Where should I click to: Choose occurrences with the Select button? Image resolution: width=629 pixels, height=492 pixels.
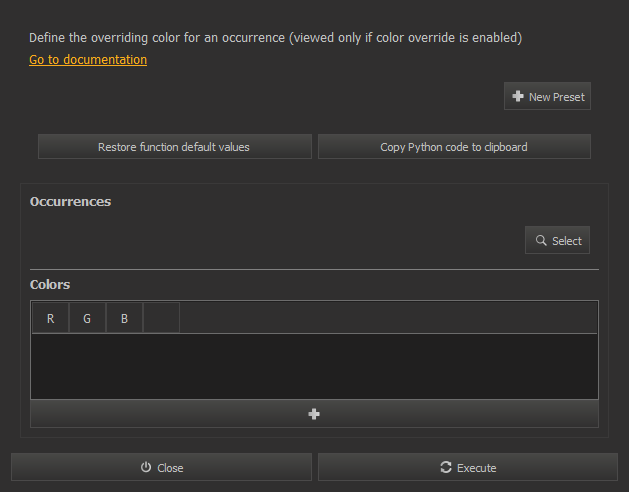pos(557,240)
